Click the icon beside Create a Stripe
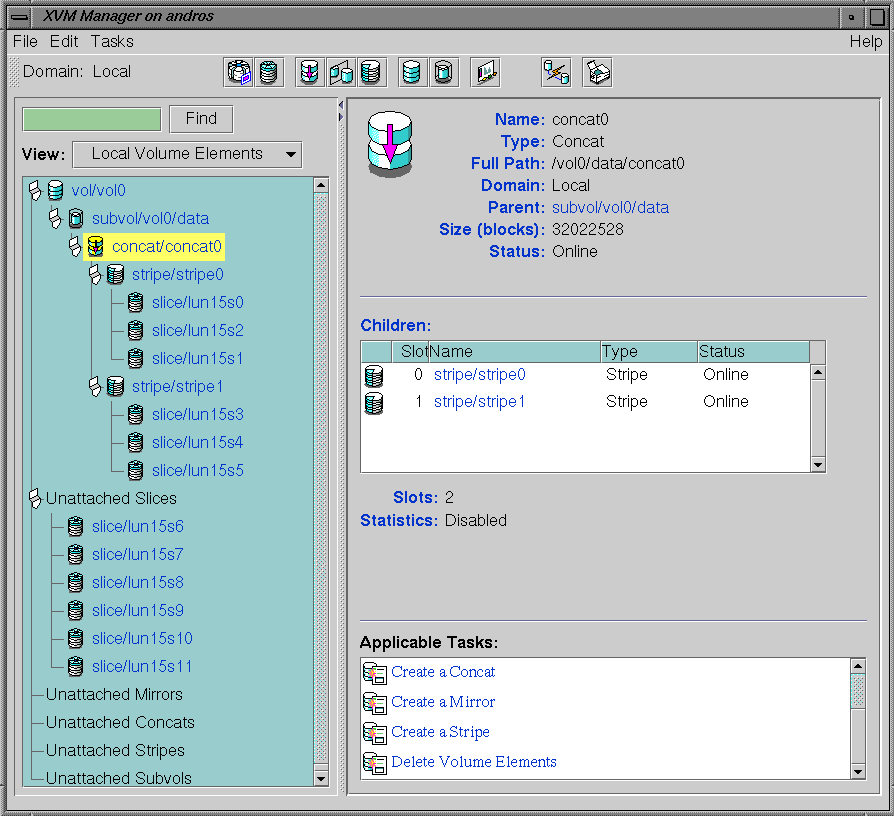894x816 pixels. tap(375, 733)
